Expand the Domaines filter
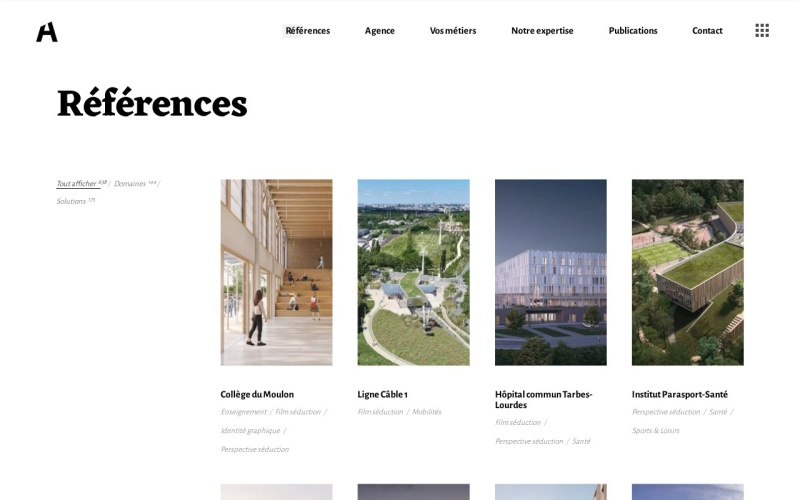Image resolution: width=800 pixels, height=500 pixels. [x=130, y=184]
